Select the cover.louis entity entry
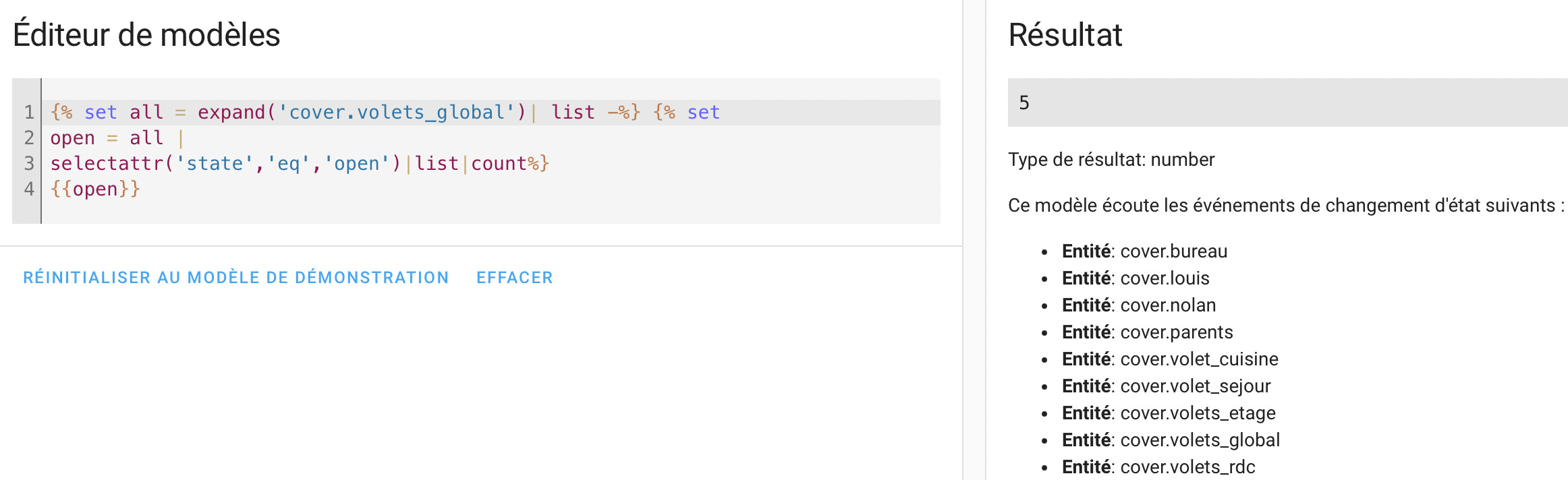This screenshot has width=1568, height=480. click(x=1136, y=278)
